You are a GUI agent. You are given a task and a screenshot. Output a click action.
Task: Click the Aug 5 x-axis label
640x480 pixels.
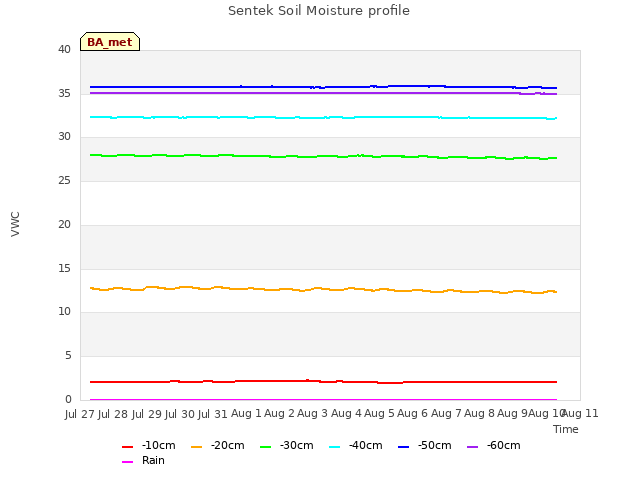[379, 414]
